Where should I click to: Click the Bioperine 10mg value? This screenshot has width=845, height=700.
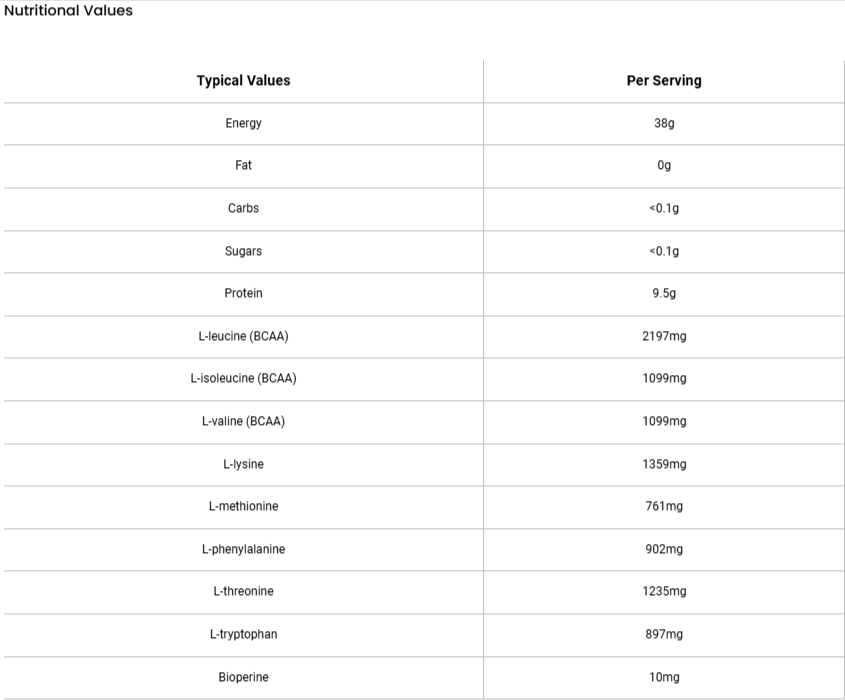click(664, 677)
